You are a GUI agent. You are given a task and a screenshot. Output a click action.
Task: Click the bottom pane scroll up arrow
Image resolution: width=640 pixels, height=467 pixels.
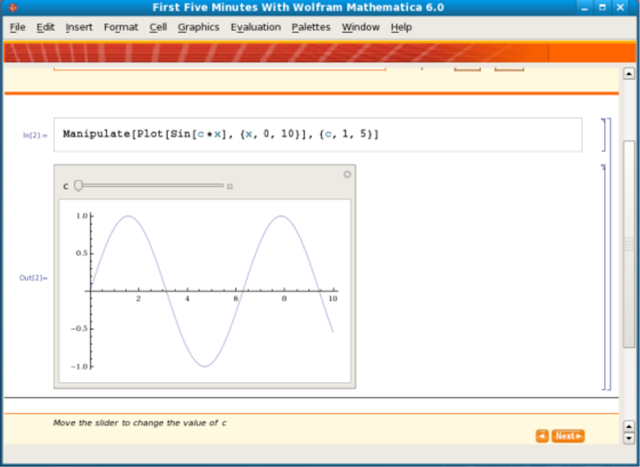tap(629, 427)
